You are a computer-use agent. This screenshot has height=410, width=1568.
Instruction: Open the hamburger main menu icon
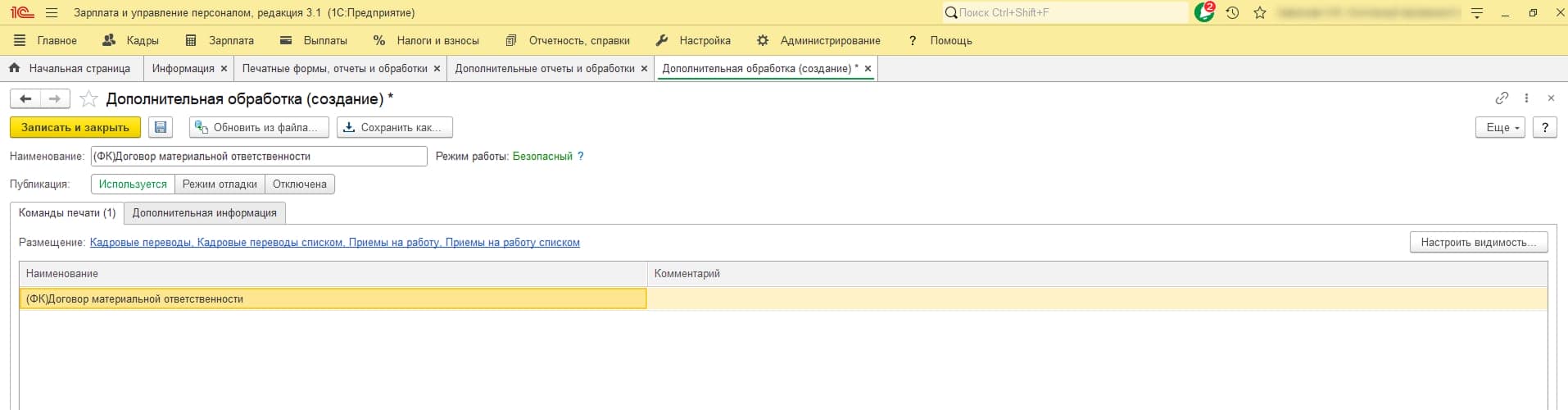click(52, 12)
